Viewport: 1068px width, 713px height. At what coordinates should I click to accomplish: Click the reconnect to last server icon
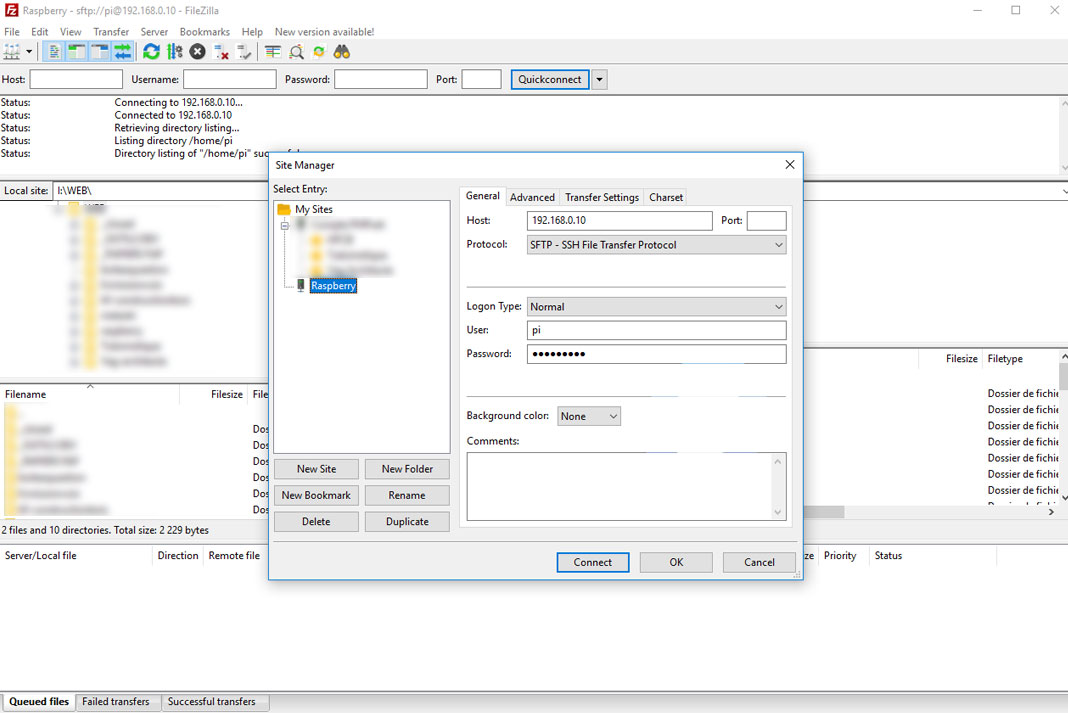[243, 52]
